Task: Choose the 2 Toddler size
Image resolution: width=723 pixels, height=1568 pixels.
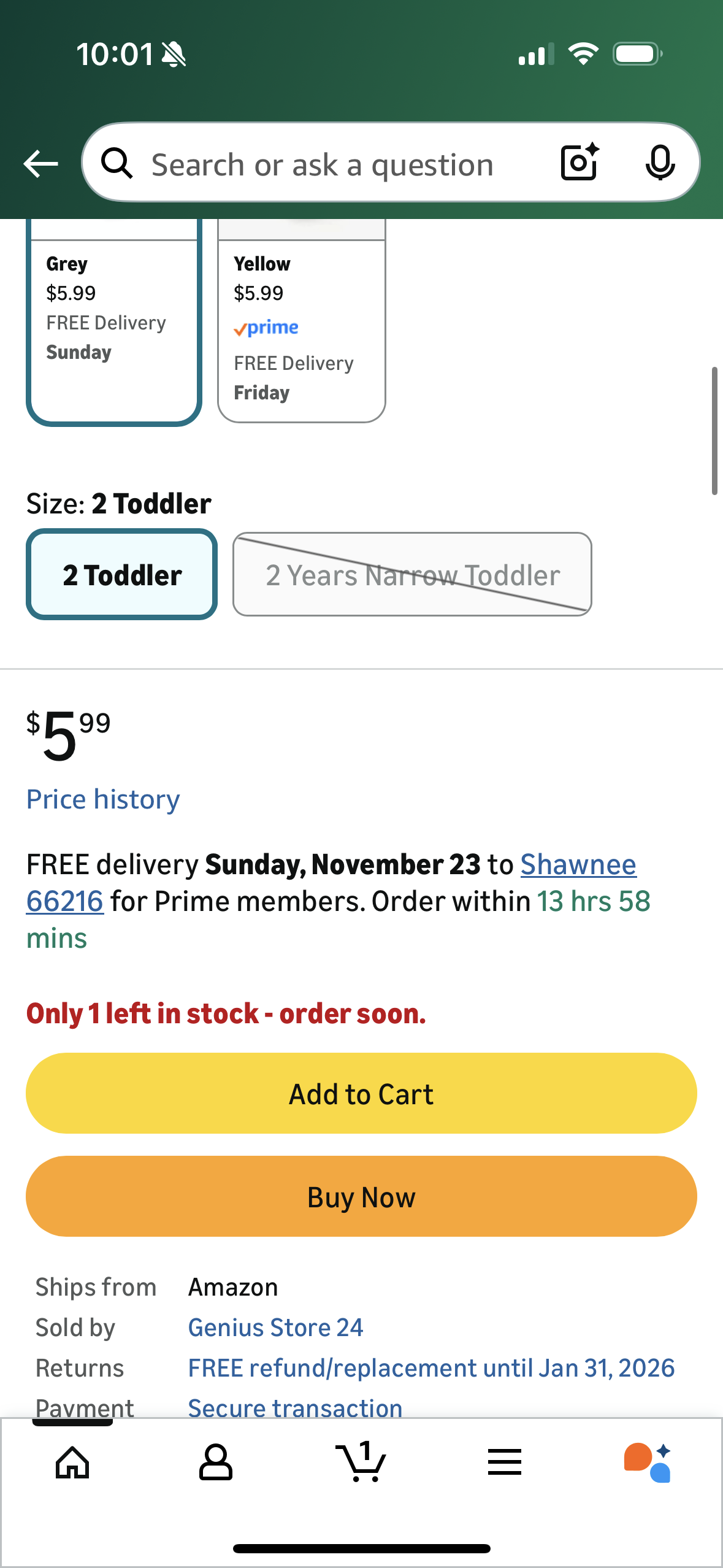Action: click(x=121, y=574)
